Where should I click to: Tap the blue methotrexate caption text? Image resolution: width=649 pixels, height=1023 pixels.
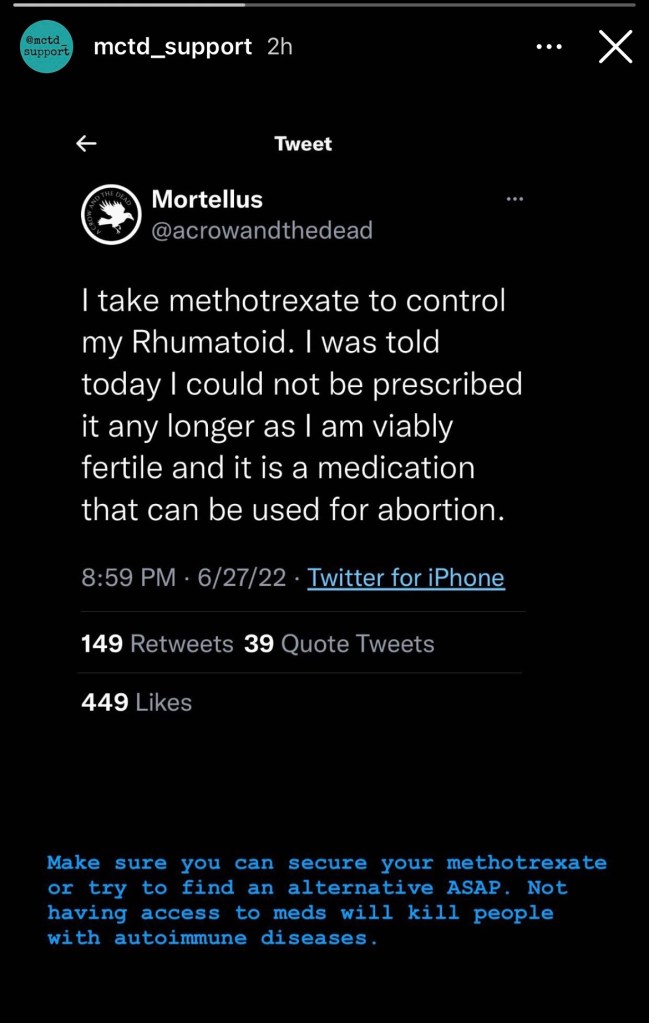click(x=326, y=900)
